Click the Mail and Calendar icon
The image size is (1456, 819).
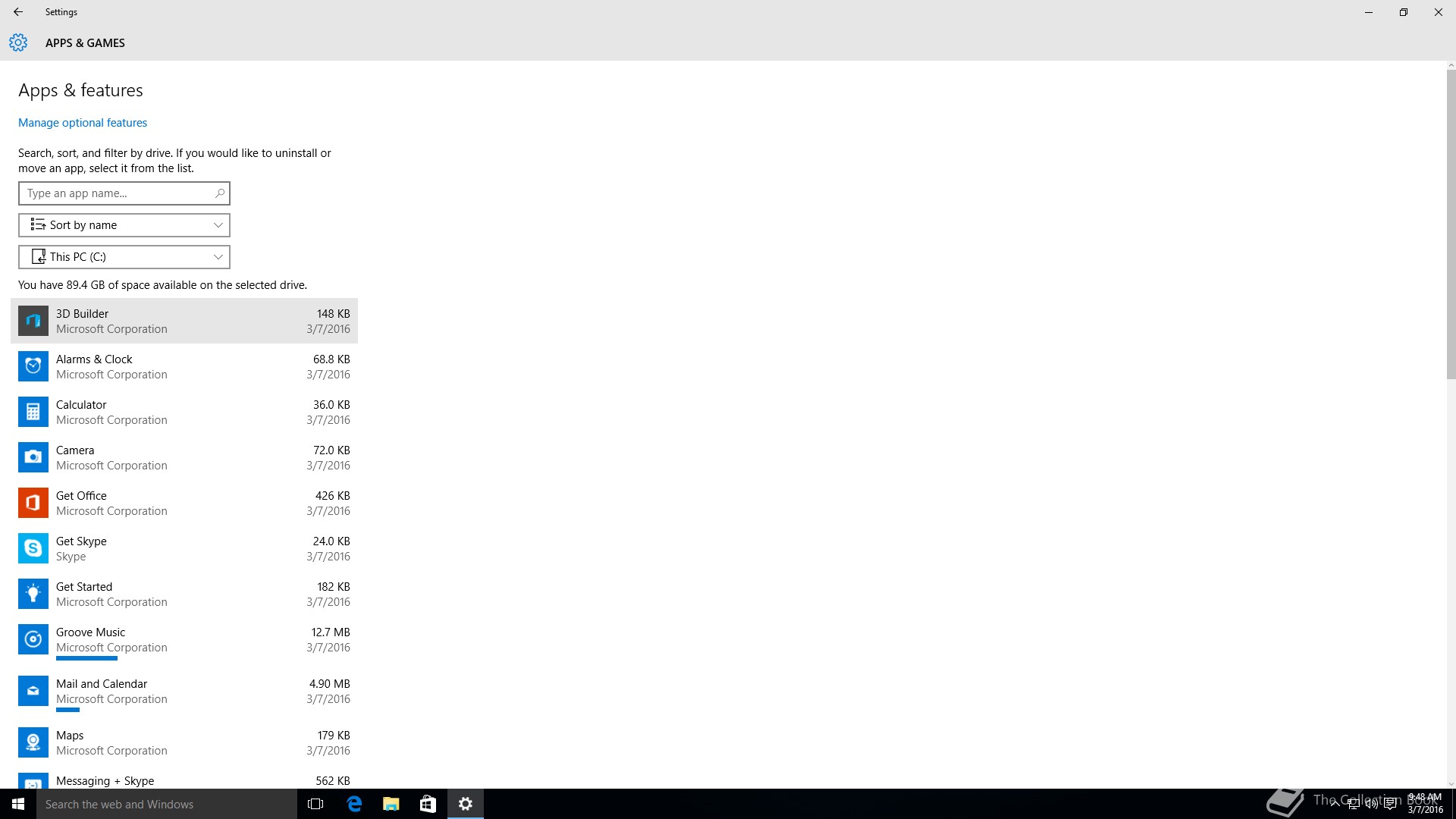[33, 691]
